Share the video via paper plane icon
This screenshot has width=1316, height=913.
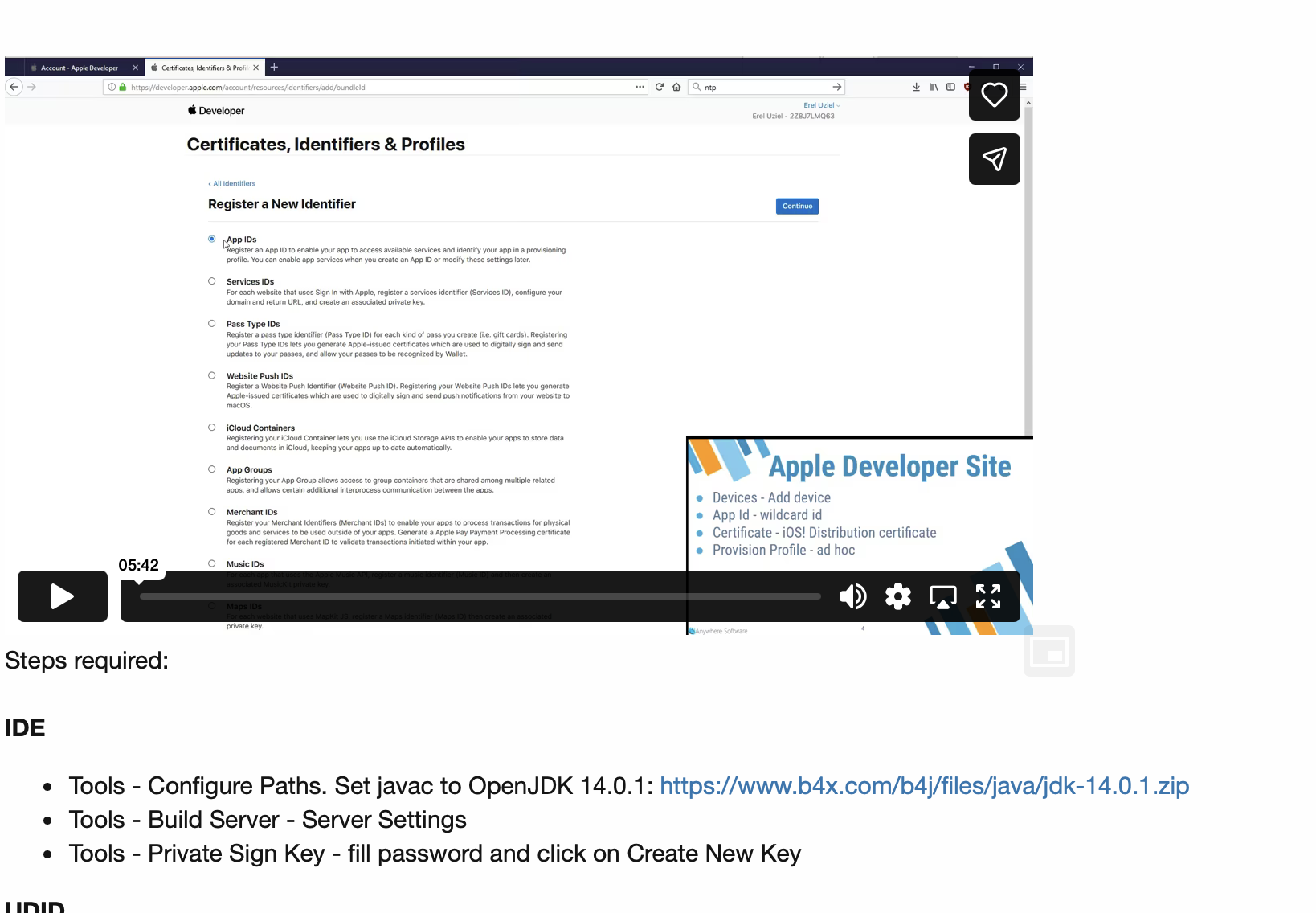(x=994, y=159)
